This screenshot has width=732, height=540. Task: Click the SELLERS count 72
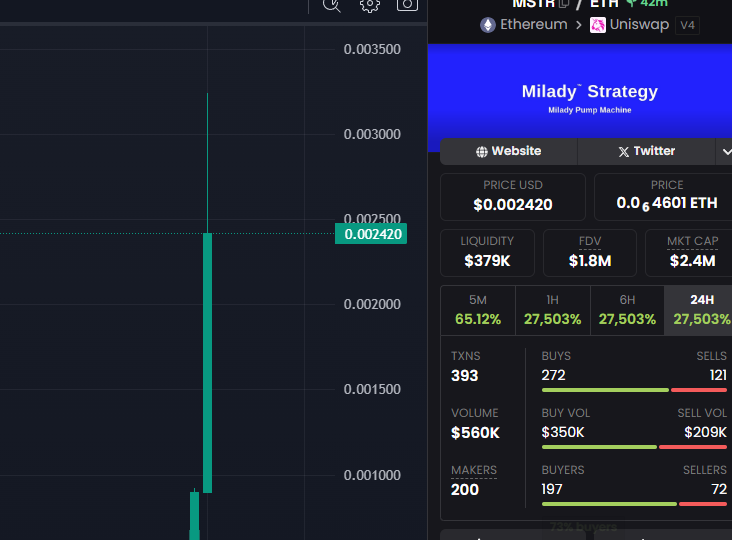click(x=719, y=489)
